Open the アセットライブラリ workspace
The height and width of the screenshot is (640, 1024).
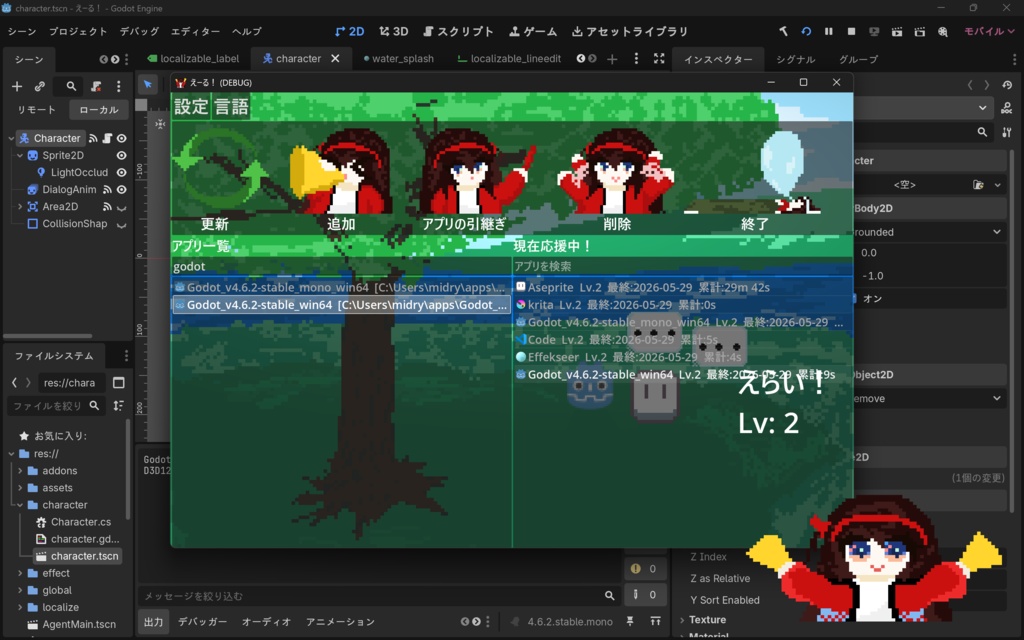(630, 31)
